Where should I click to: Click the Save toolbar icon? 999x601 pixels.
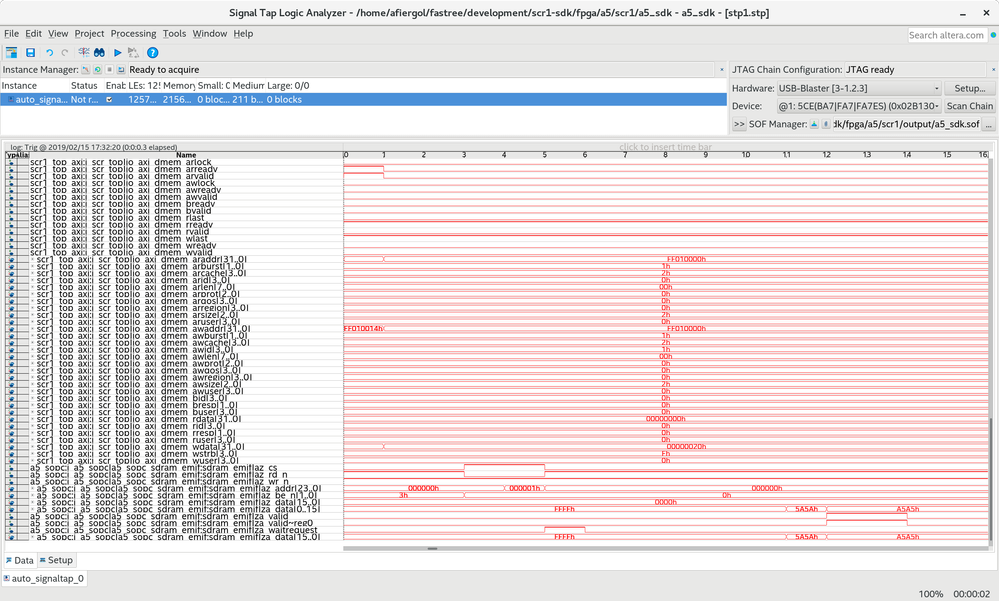30,52
